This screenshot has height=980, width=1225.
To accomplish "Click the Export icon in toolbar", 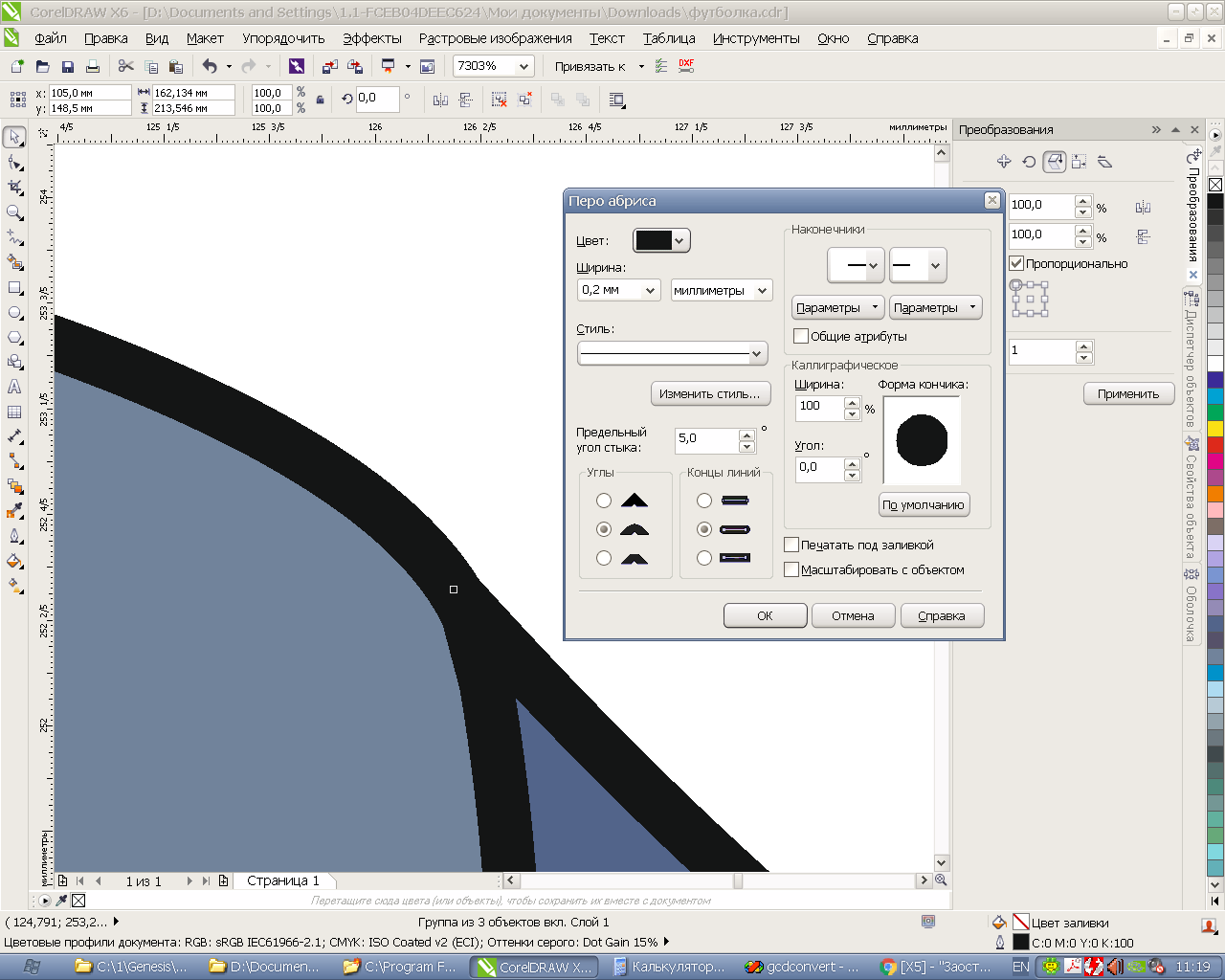I will pyautogui.click(x=354, y=66).
